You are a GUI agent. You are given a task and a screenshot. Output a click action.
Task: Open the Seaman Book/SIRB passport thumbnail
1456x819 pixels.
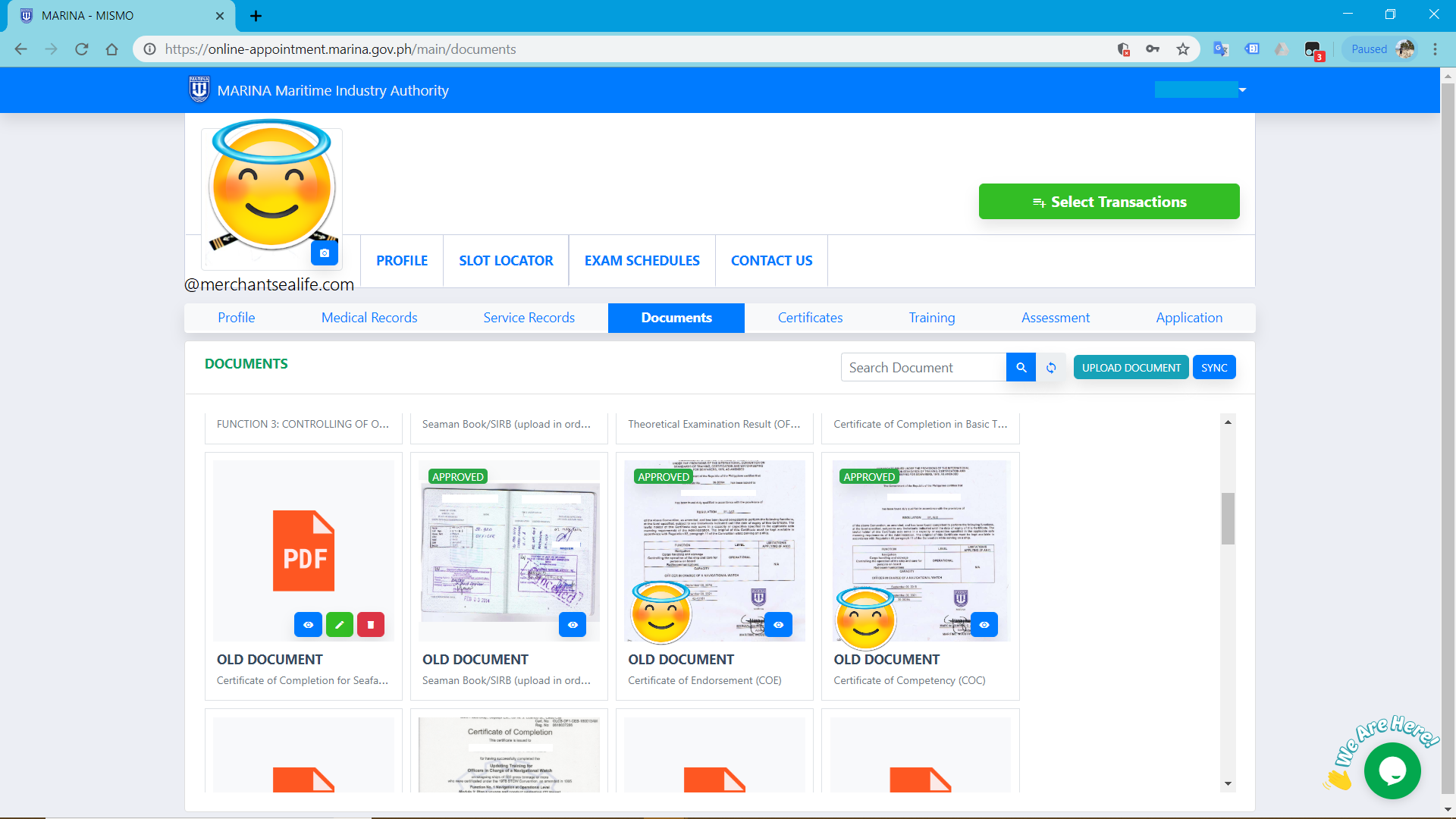[510, 551]
